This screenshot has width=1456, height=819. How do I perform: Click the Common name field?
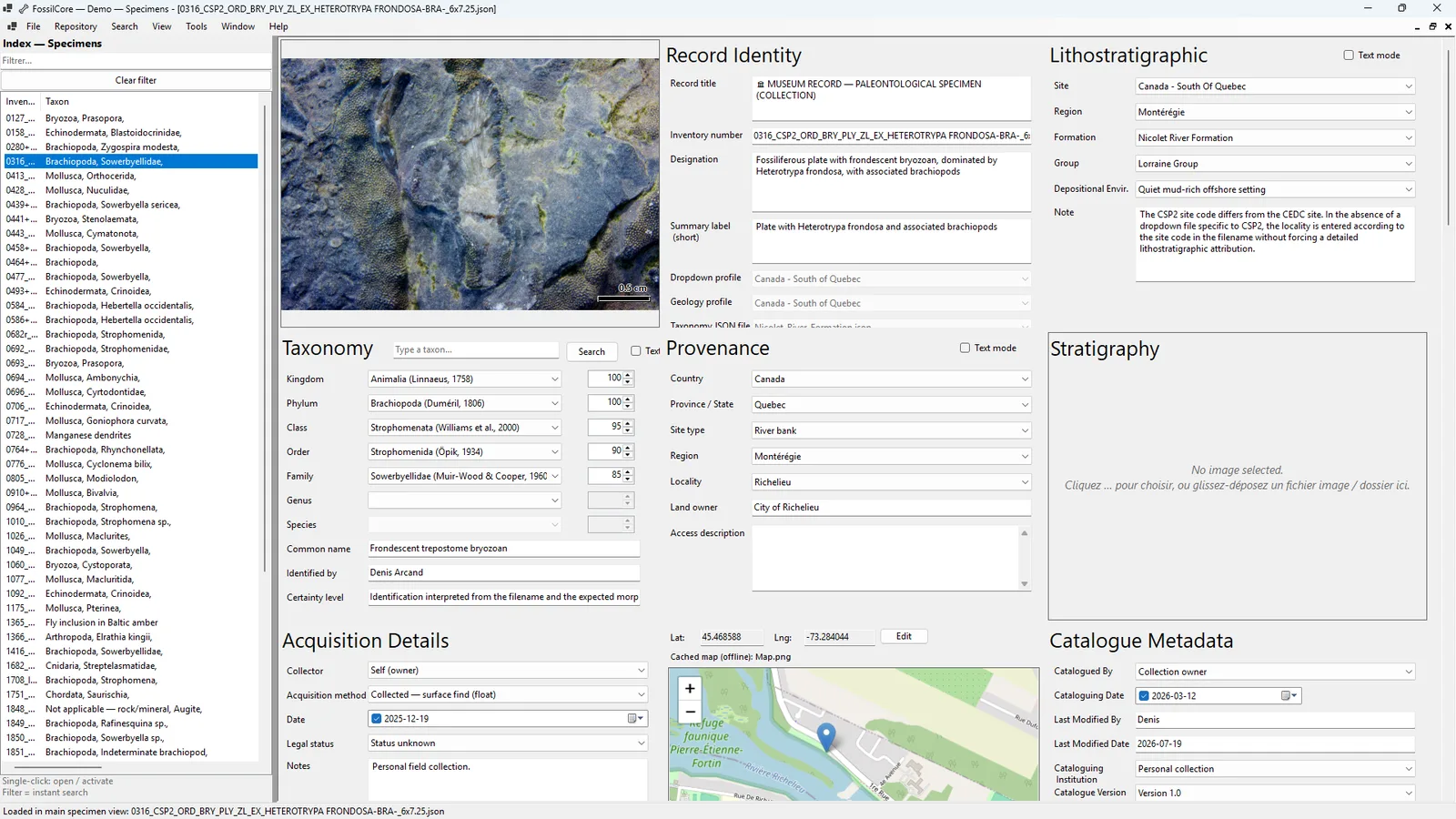504,549
